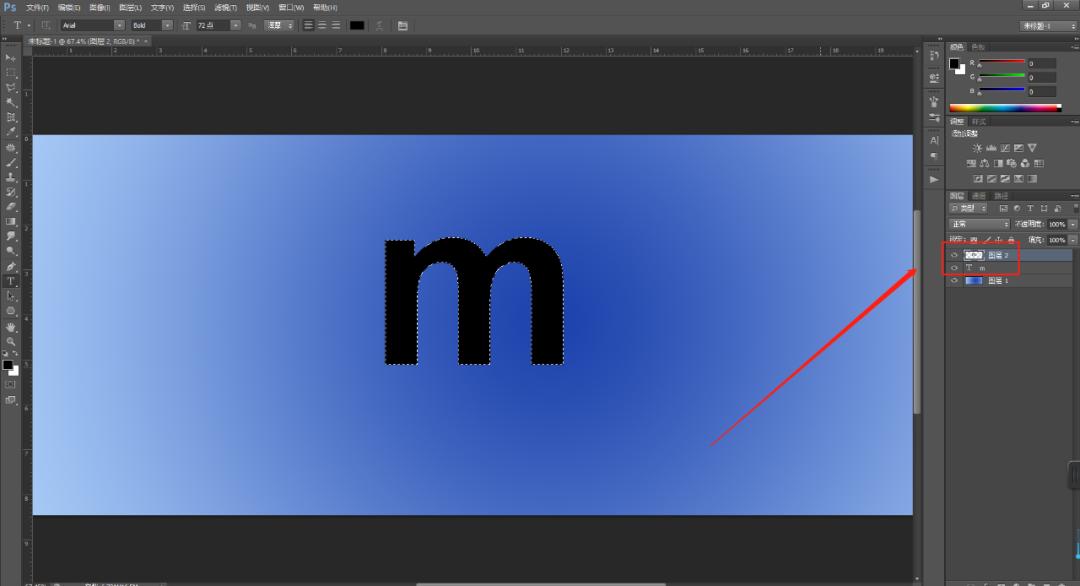The height and width of the screenshot is (586, 1080).
Task: Open the layer blending mode dropdown
Action: point(978,223)
